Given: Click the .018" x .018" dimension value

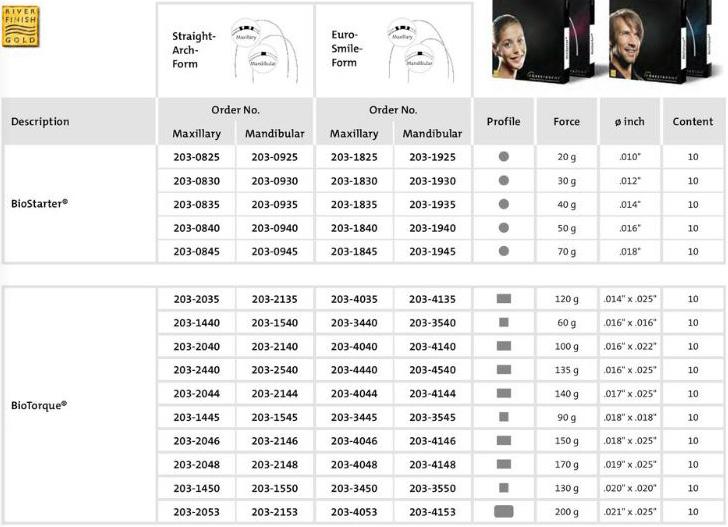Looking at the screenshot, I should (x=630, y=417).
